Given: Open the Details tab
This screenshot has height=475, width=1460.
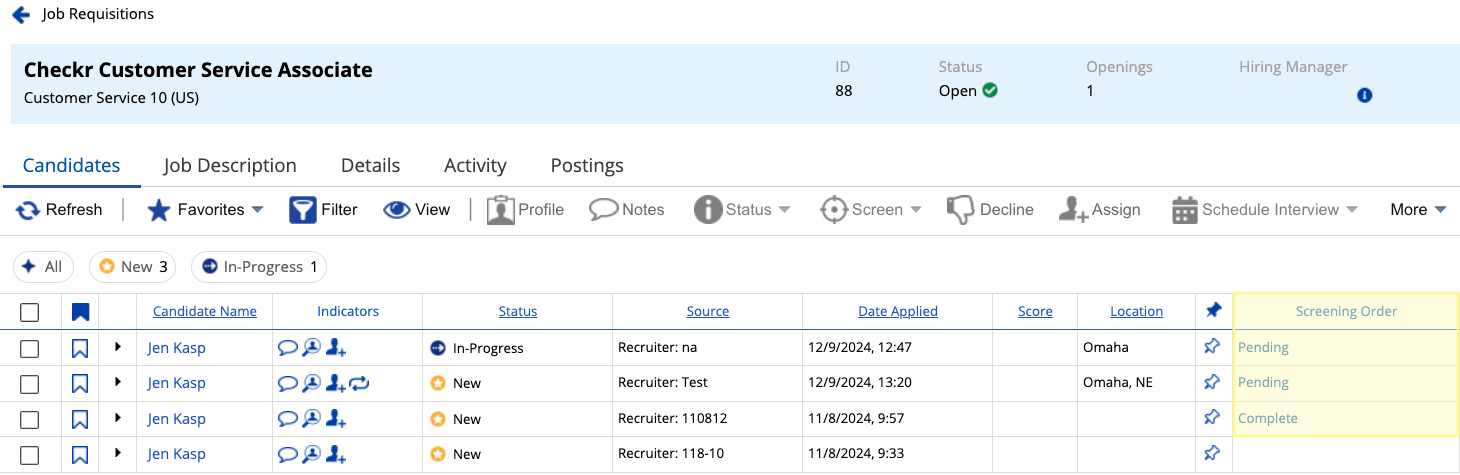Looking at the screenshot, I should 370,166.
